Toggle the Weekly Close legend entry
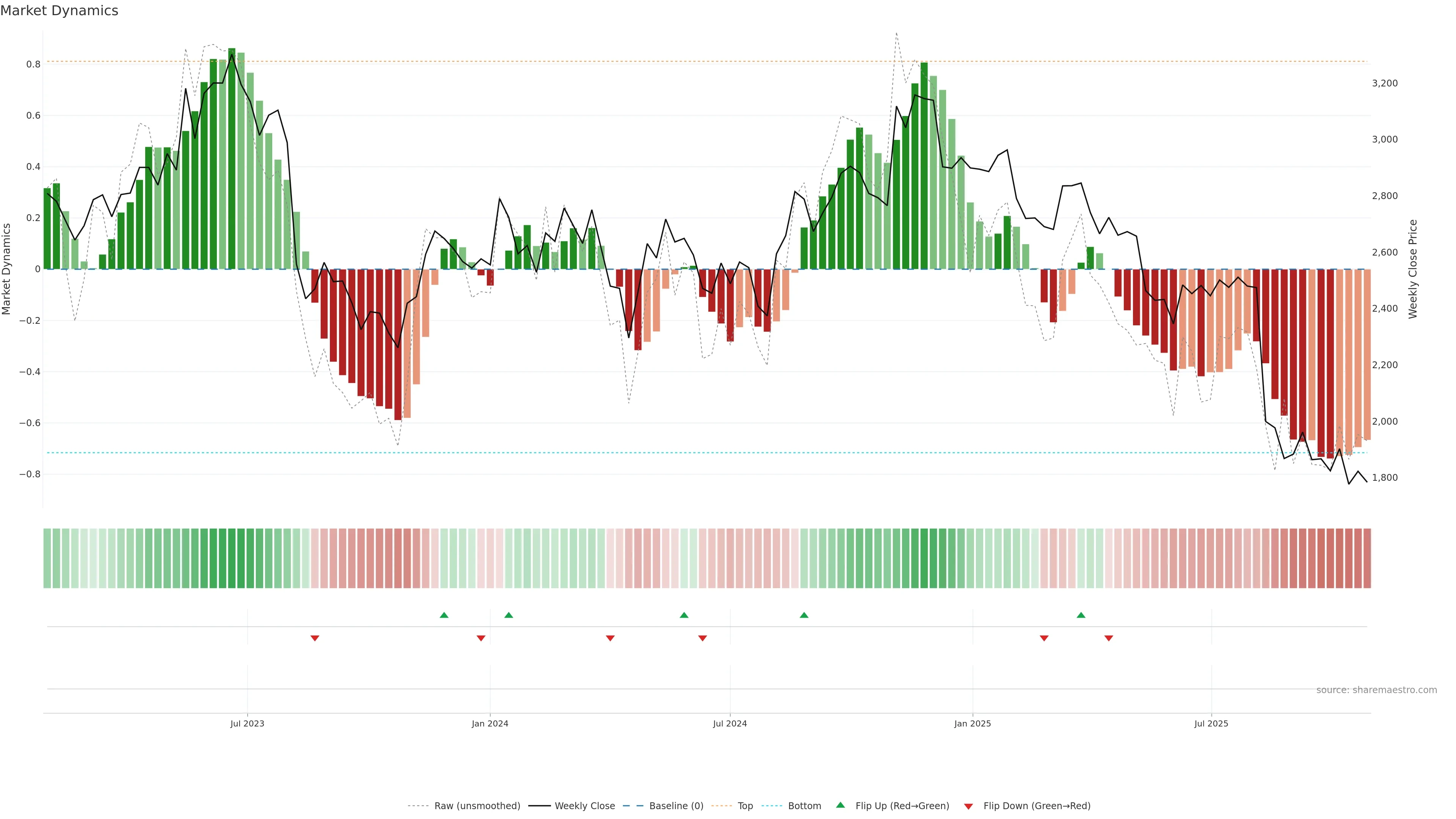1456x819 pixels. (584, 805)
